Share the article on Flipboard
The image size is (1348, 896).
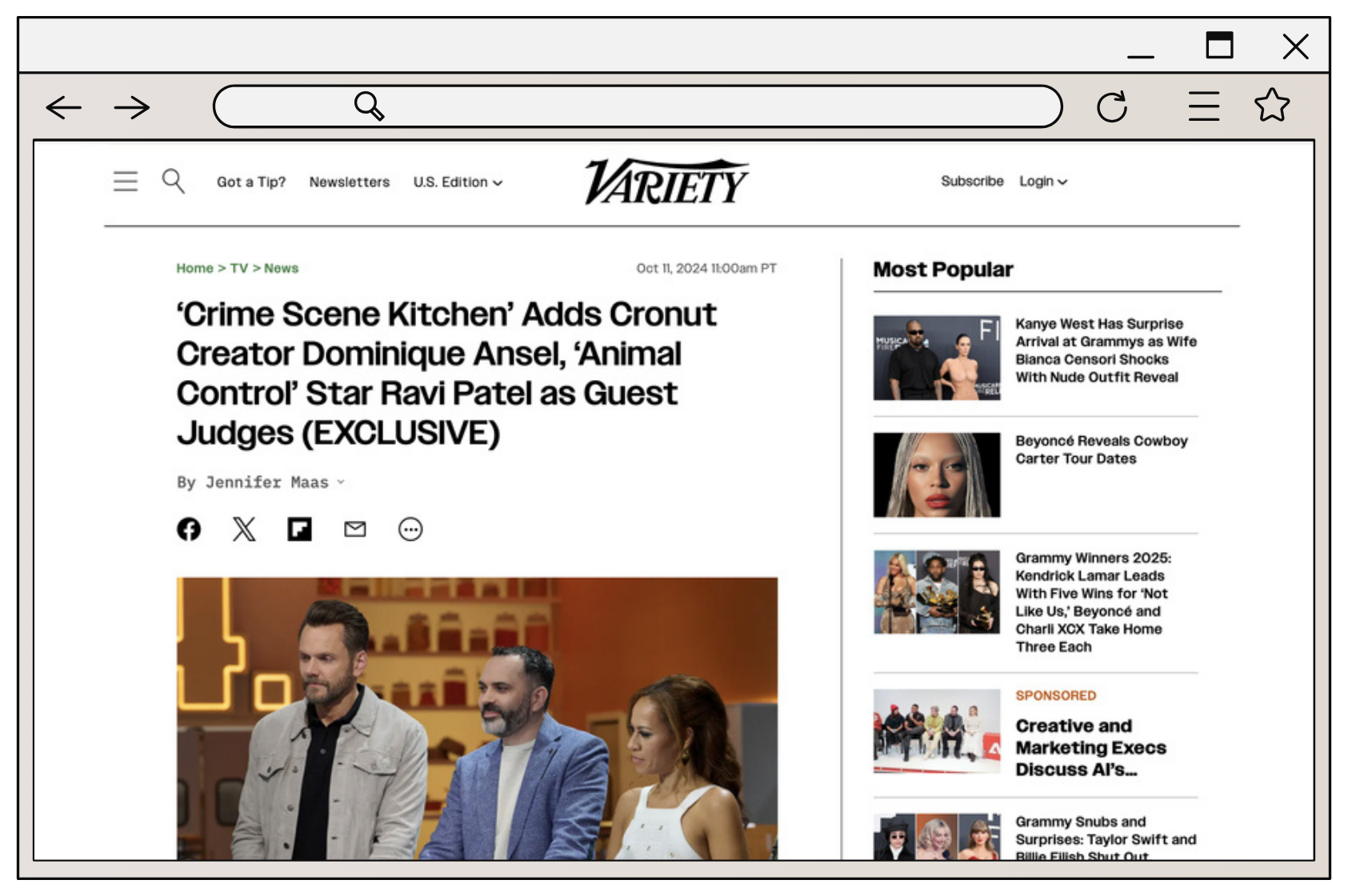click(299, 529)
